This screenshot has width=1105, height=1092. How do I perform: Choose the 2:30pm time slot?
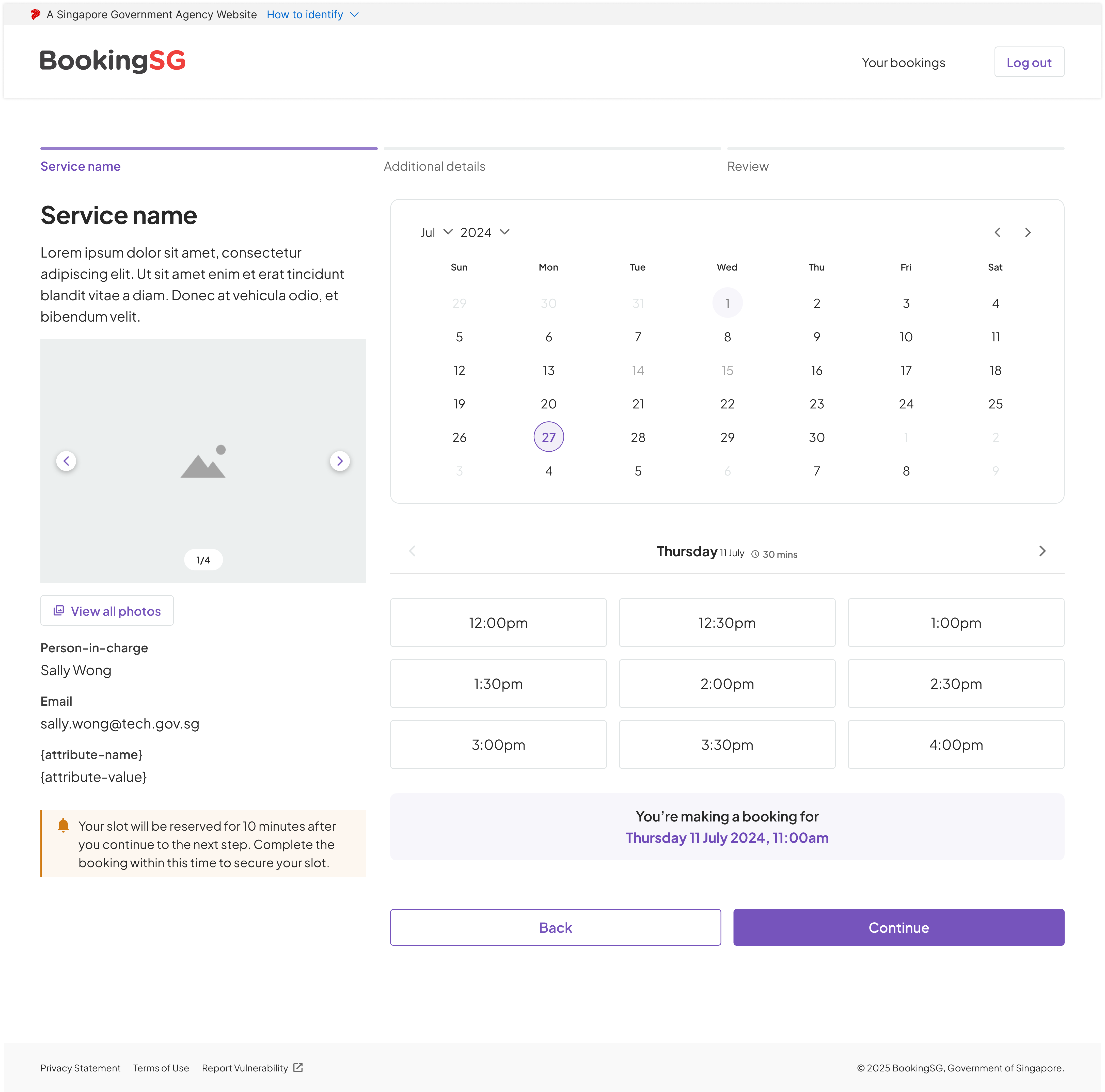tap(956, 684)
